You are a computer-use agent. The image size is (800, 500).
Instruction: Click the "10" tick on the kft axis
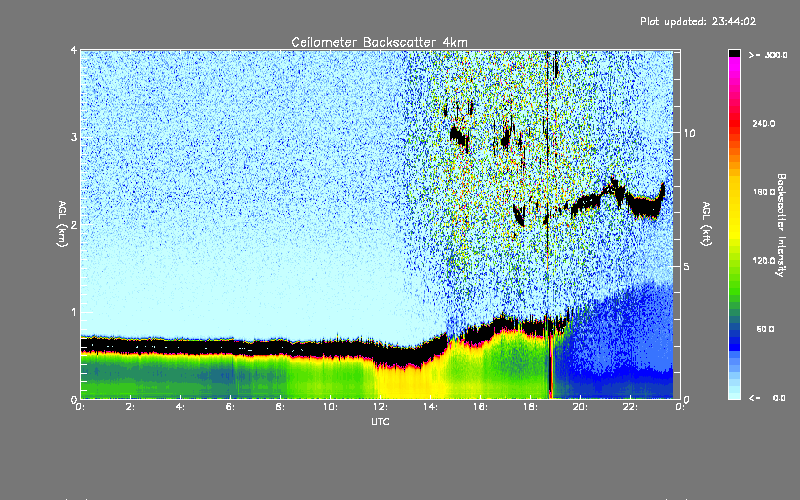click(x=689, y=133)
